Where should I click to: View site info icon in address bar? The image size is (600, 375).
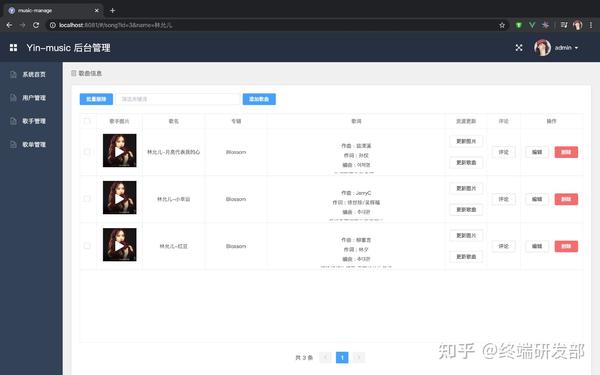52,25
